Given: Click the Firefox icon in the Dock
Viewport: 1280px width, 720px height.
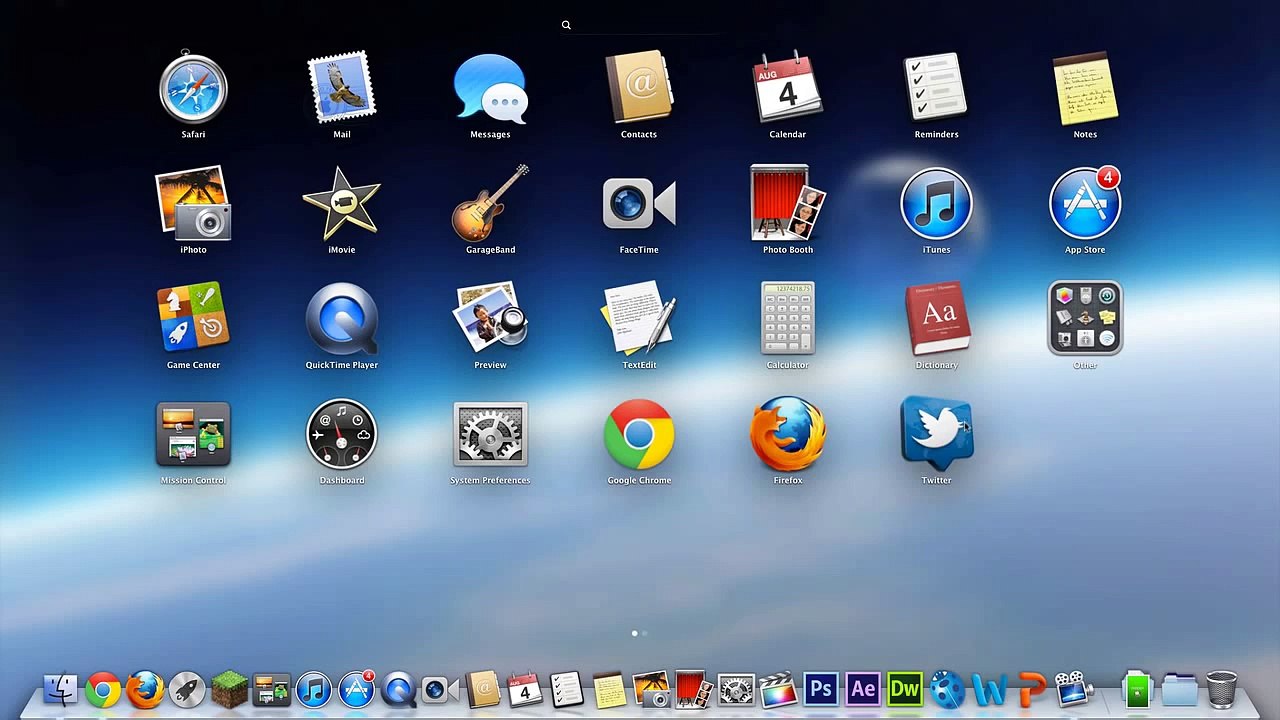Looking at the screenshot, I should coord(144,689).
